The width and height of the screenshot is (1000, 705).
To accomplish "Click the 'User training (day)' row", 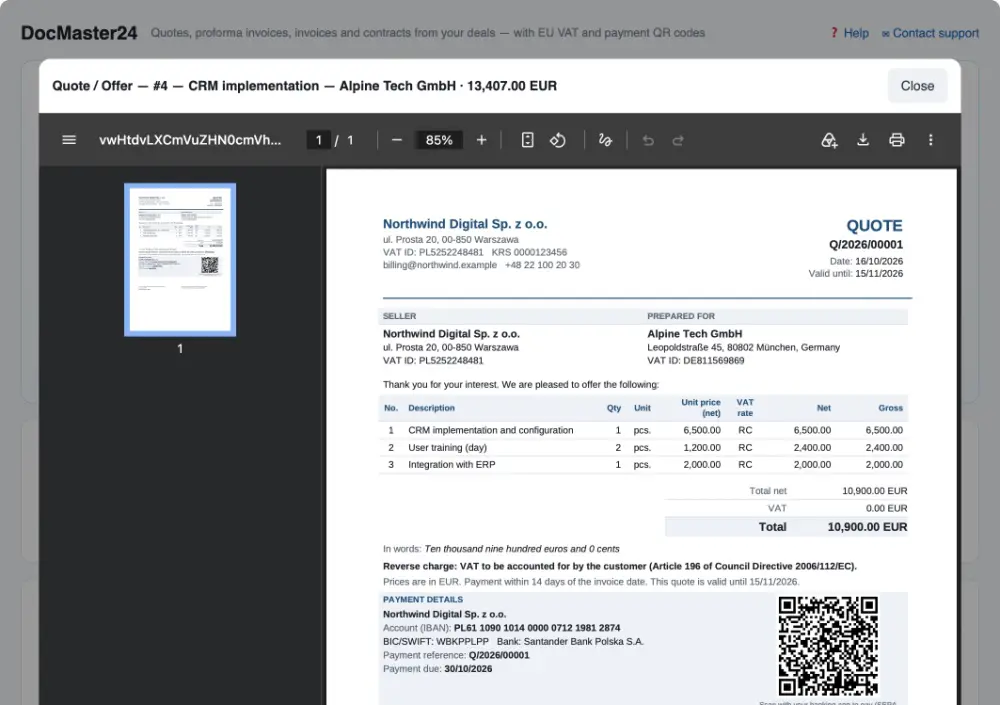I will click(x=643, y=447).
